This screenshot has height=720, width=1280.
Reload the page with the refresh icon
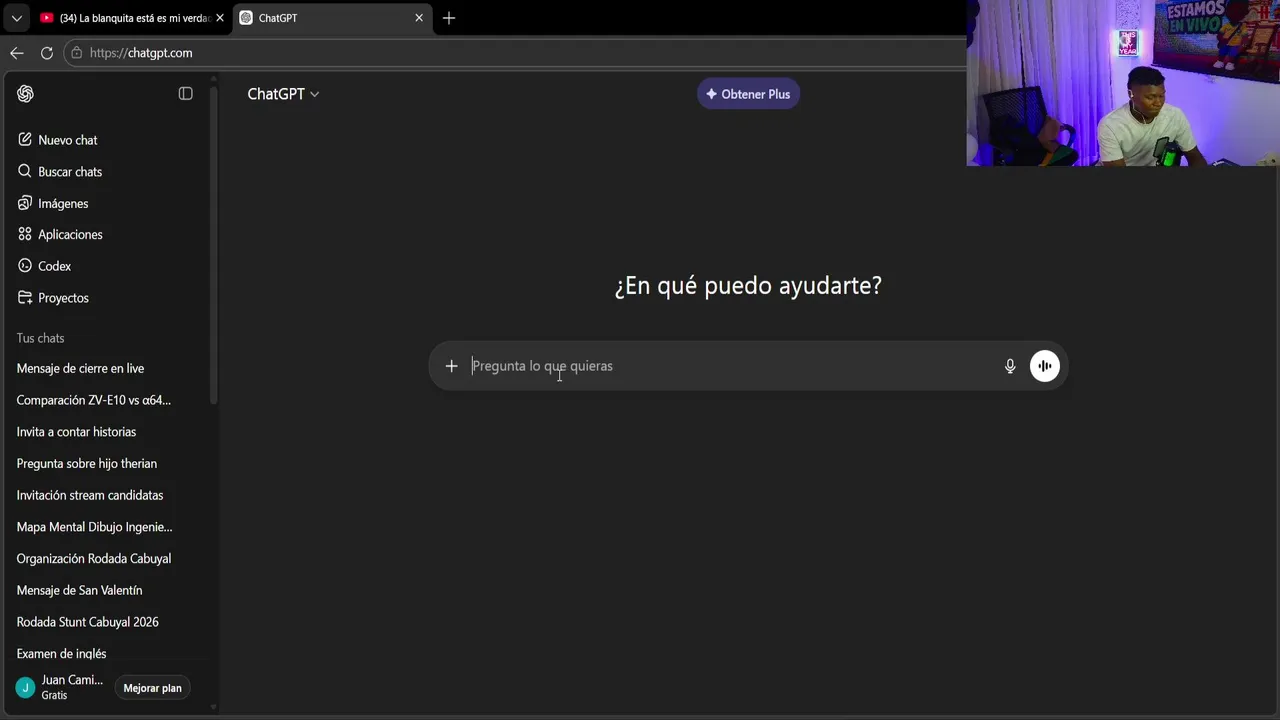click(x=46, y=53)
